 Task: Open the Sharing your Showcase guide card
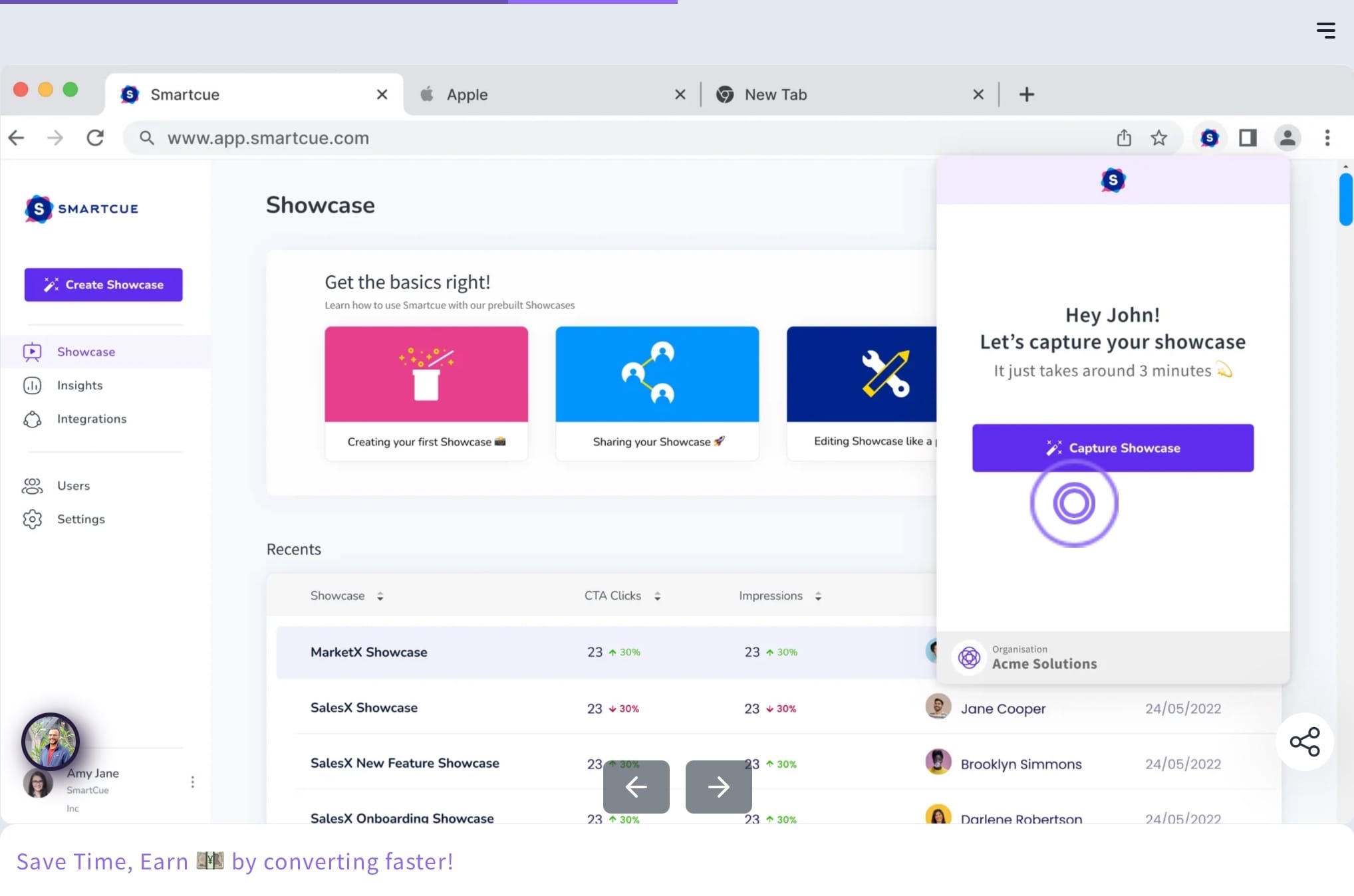tap(657, 392)
